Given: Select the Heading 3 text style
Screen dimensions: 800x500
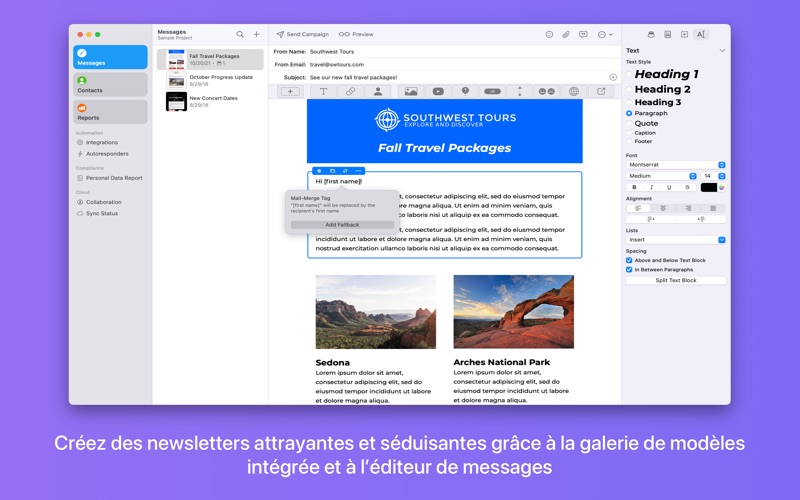Looking at the screenshot, I should tap(654, 102).
